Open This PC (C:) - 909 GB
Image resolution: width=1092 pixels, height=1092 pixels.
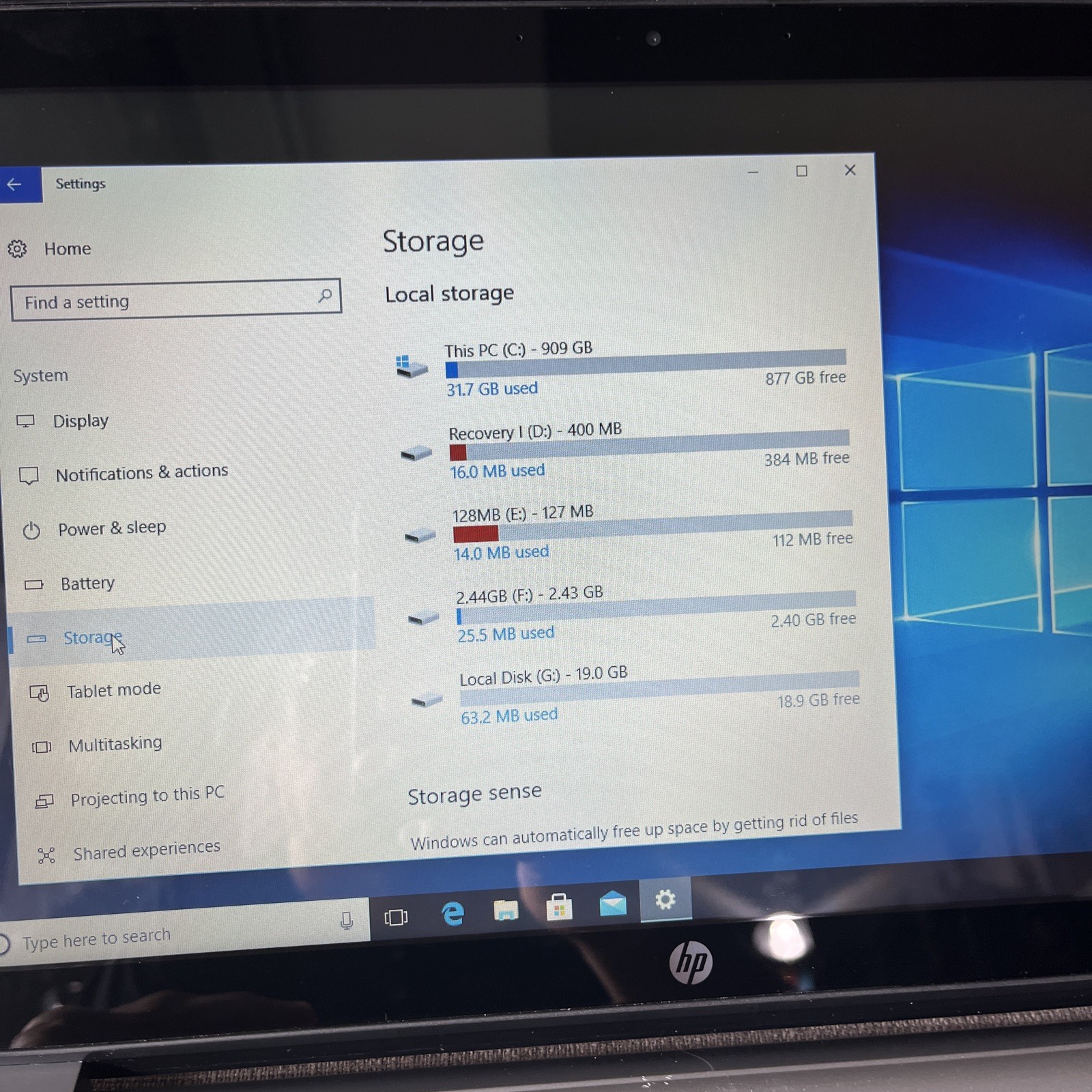(x=519, y=350)
